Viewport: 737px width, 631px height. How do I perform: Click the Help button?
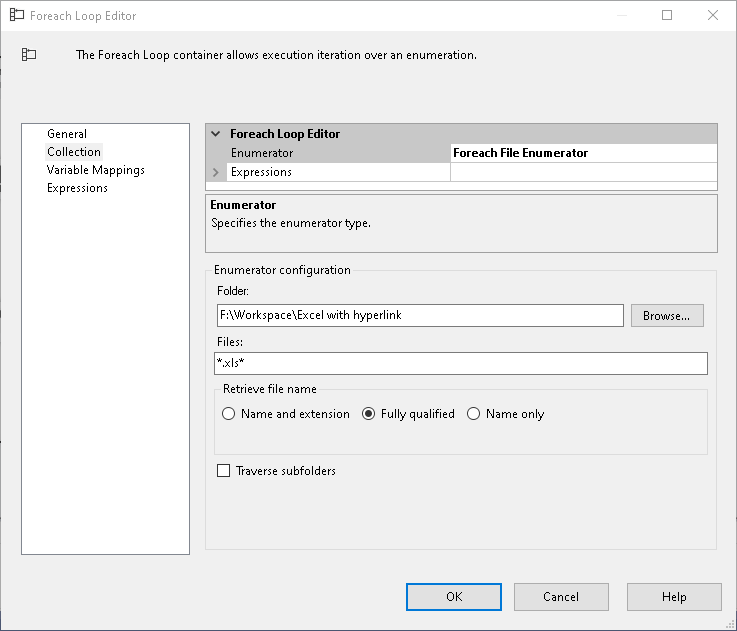point(674,597)
